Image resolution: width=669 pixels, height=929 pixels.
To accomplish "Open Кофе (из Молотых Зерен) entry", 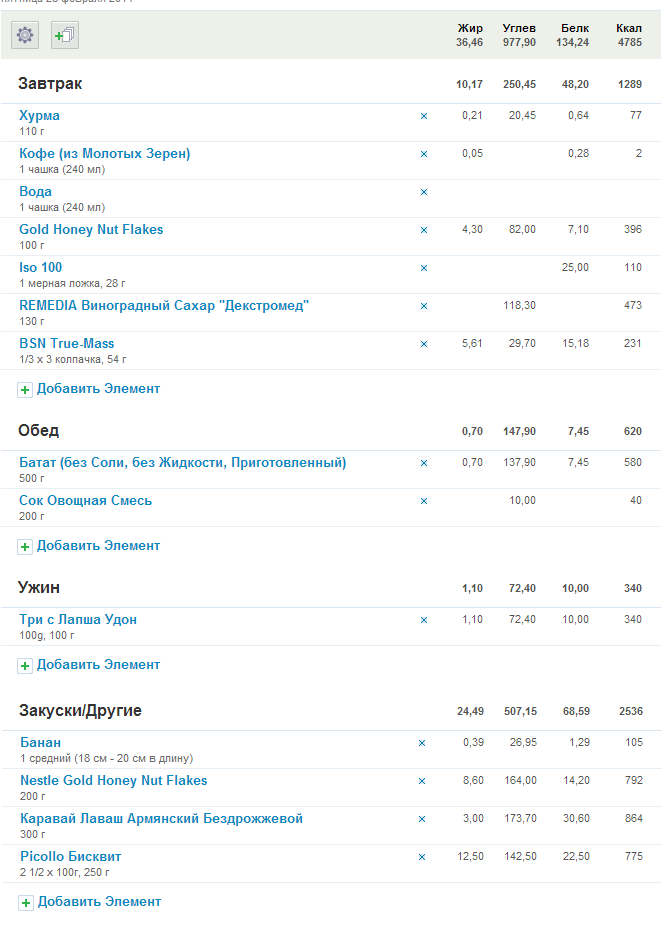I will (105, 154).
